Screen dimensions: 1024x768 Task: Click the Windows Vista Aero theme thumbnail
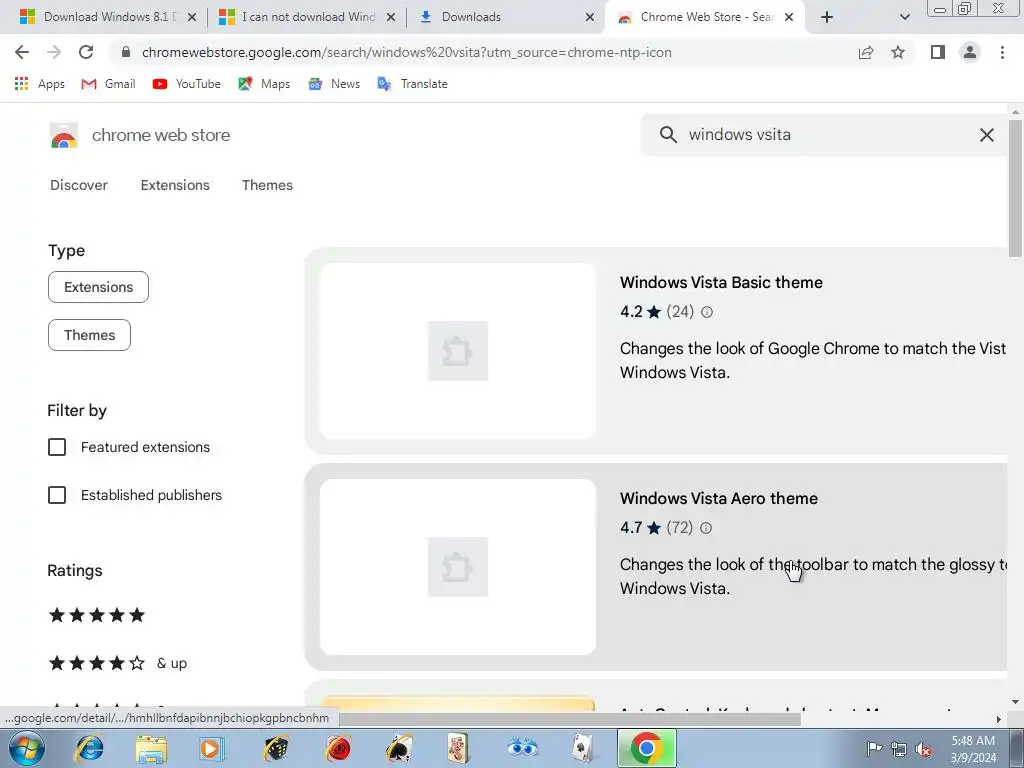458,567
